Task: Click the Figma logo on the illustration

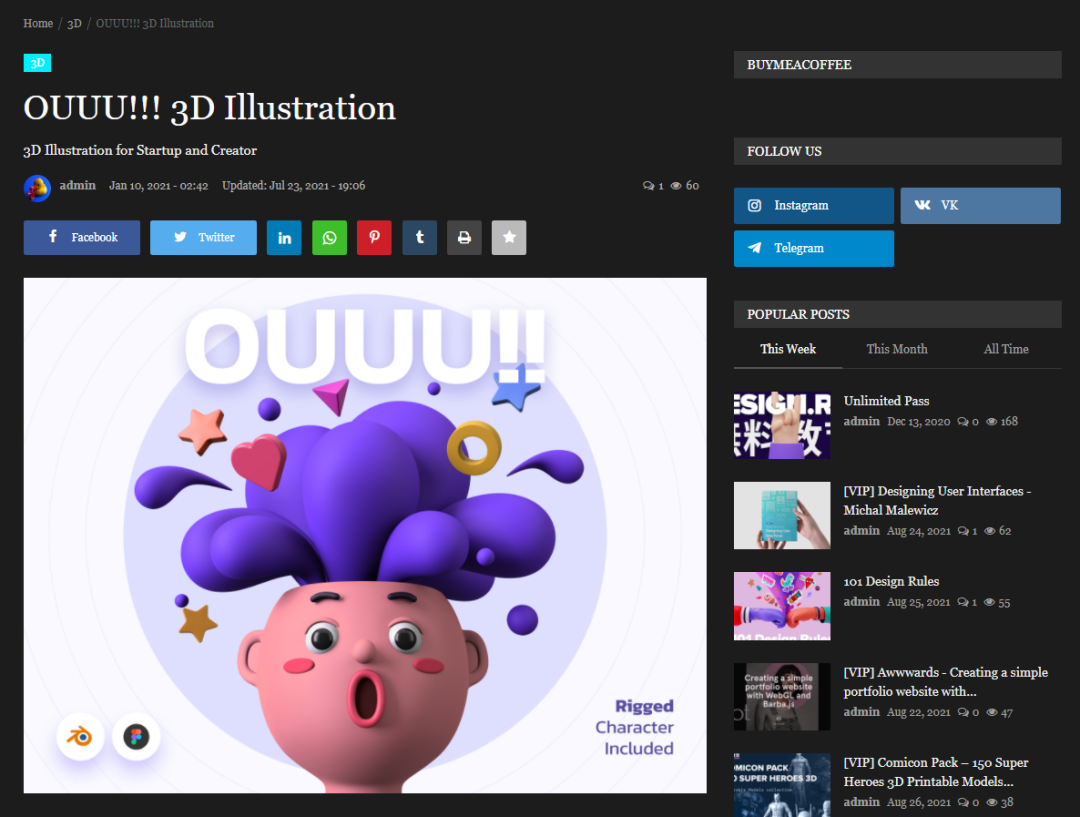Action: 136,737
